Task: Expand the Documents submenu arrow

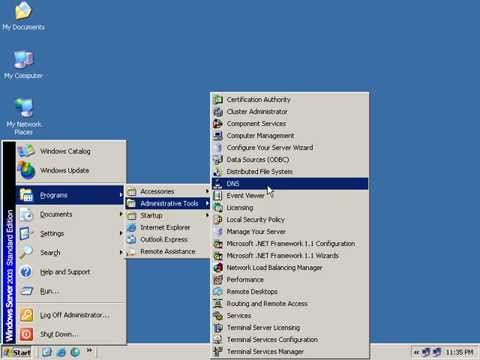Action: click(x=121, y=214)
